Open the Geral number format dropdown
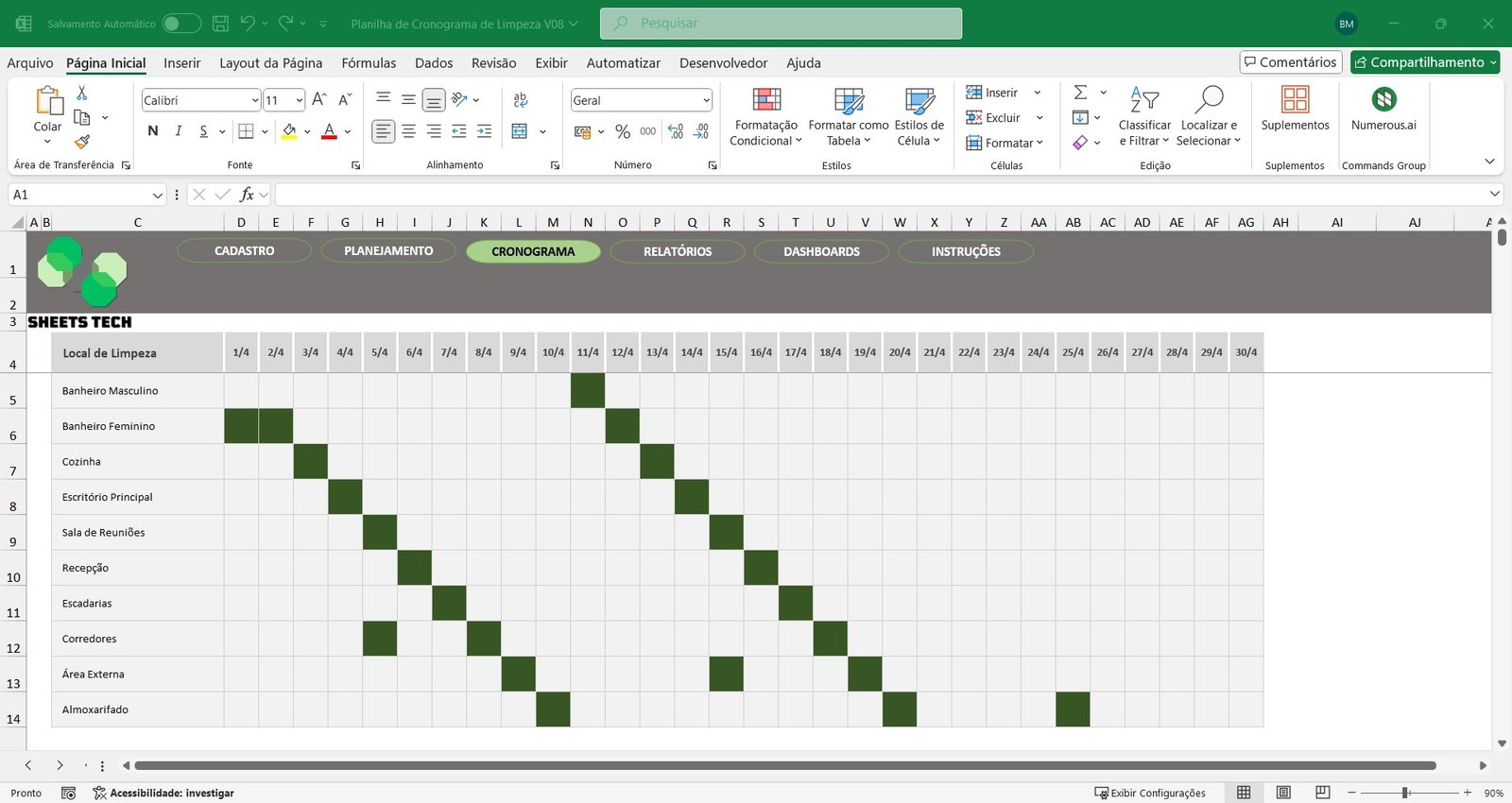 coord(706,100)
